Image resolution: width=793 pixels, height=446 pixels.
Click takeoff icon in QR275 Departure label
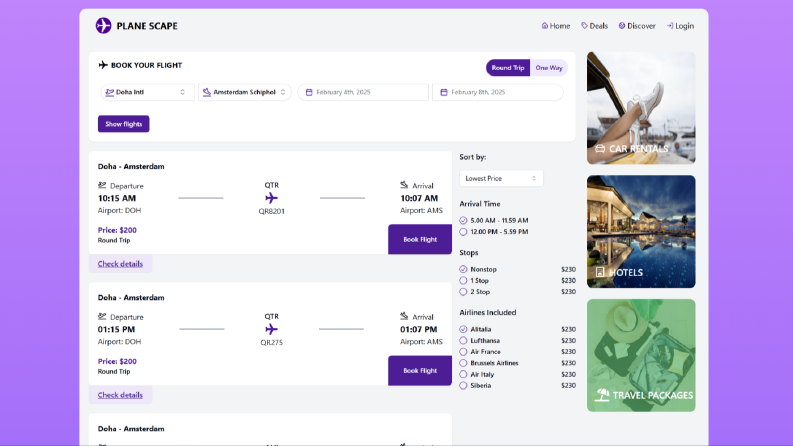point(102,317)
